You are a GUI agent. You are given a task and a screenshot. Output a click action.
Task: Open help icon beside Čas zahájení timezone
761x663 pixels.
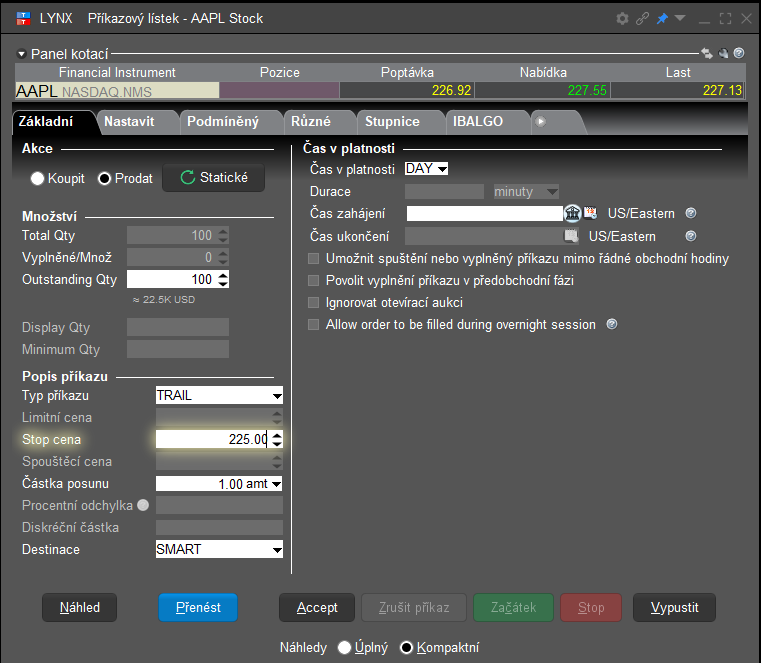(x=691, y=213)
